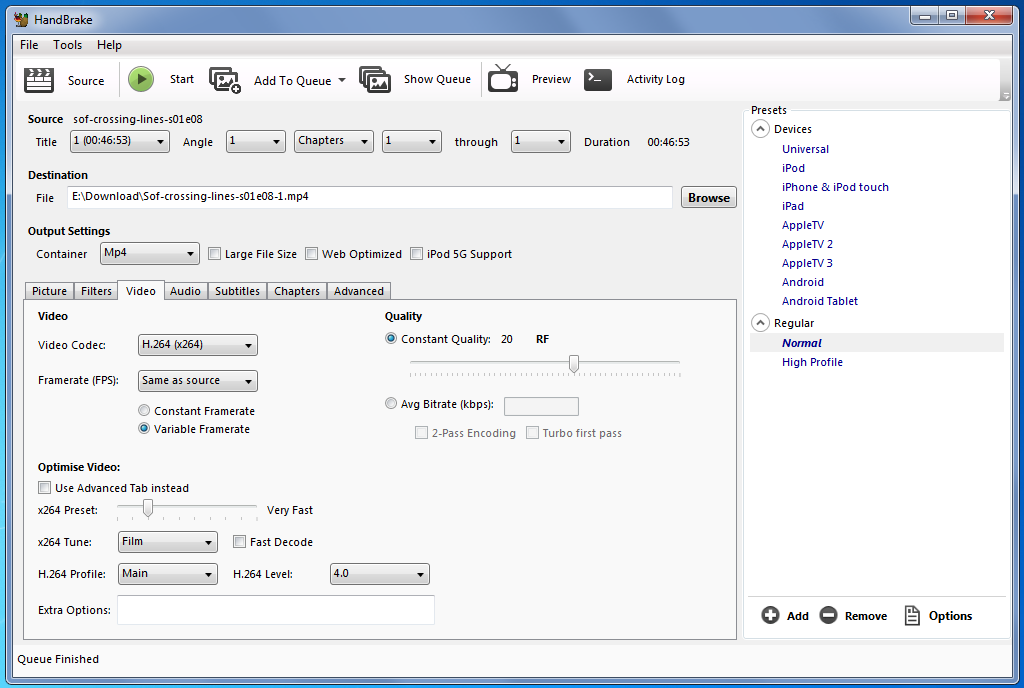Switch to the Picture tab
Screen dimensions: 1024x688
[x=50, y=291]
